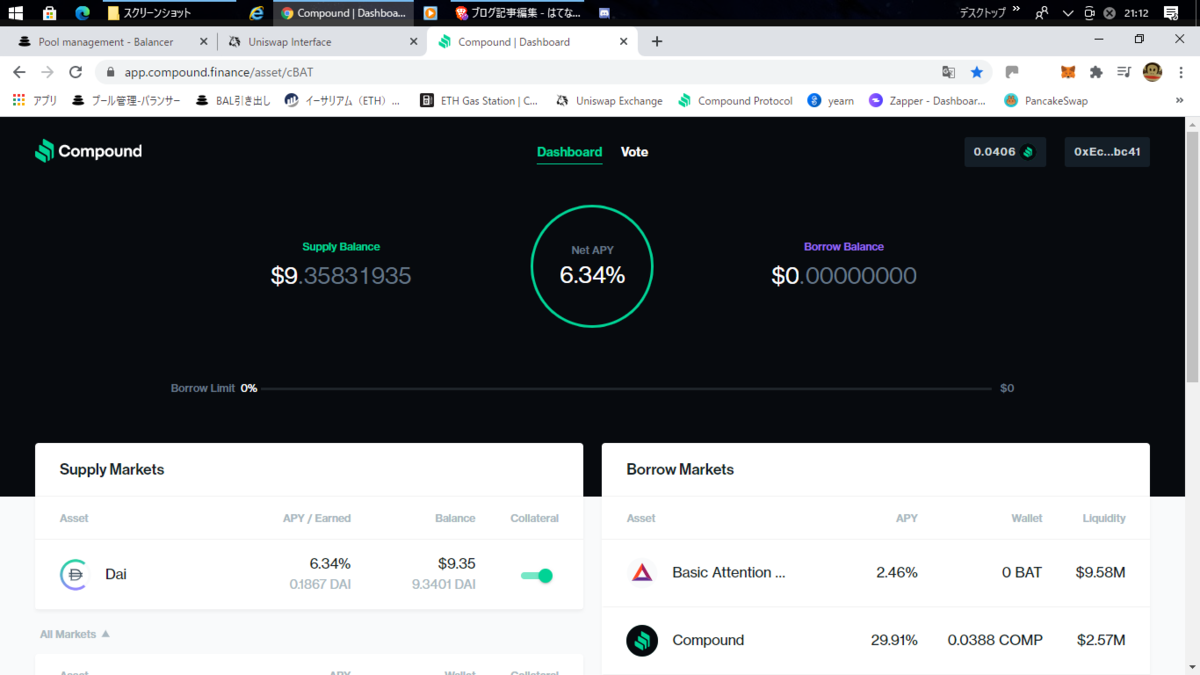Switch to Pool management - Balancer tab
Screen dimensions: 1200x675
pos(106,42)
